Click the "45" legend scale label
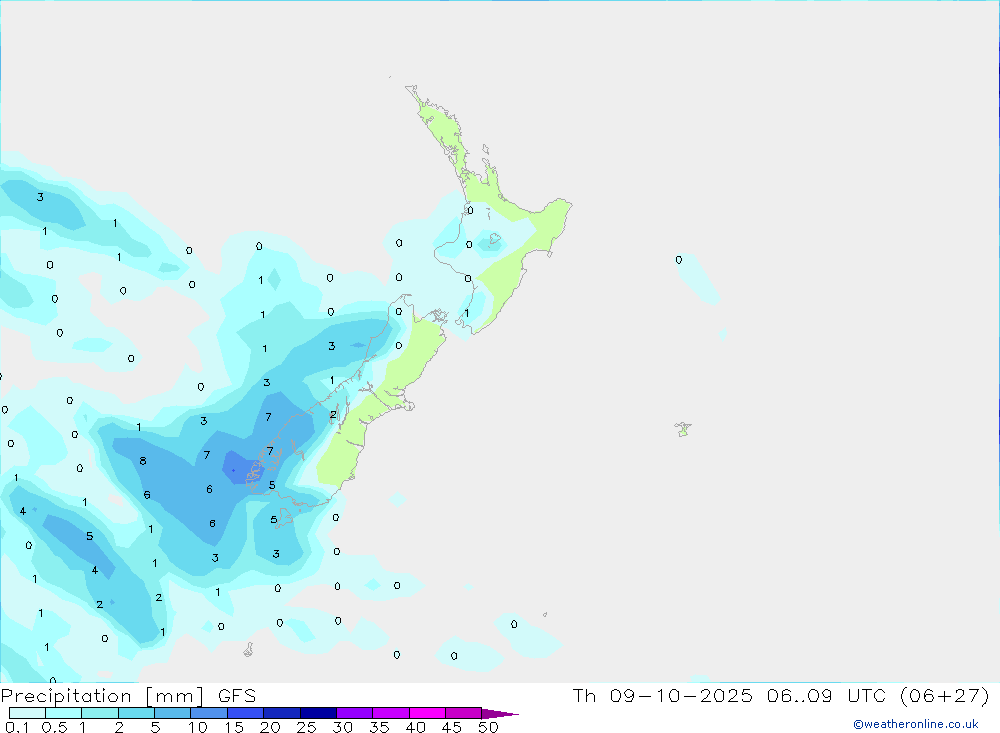The height and width of the screenshot is (733, 1000). pos(452,727)
